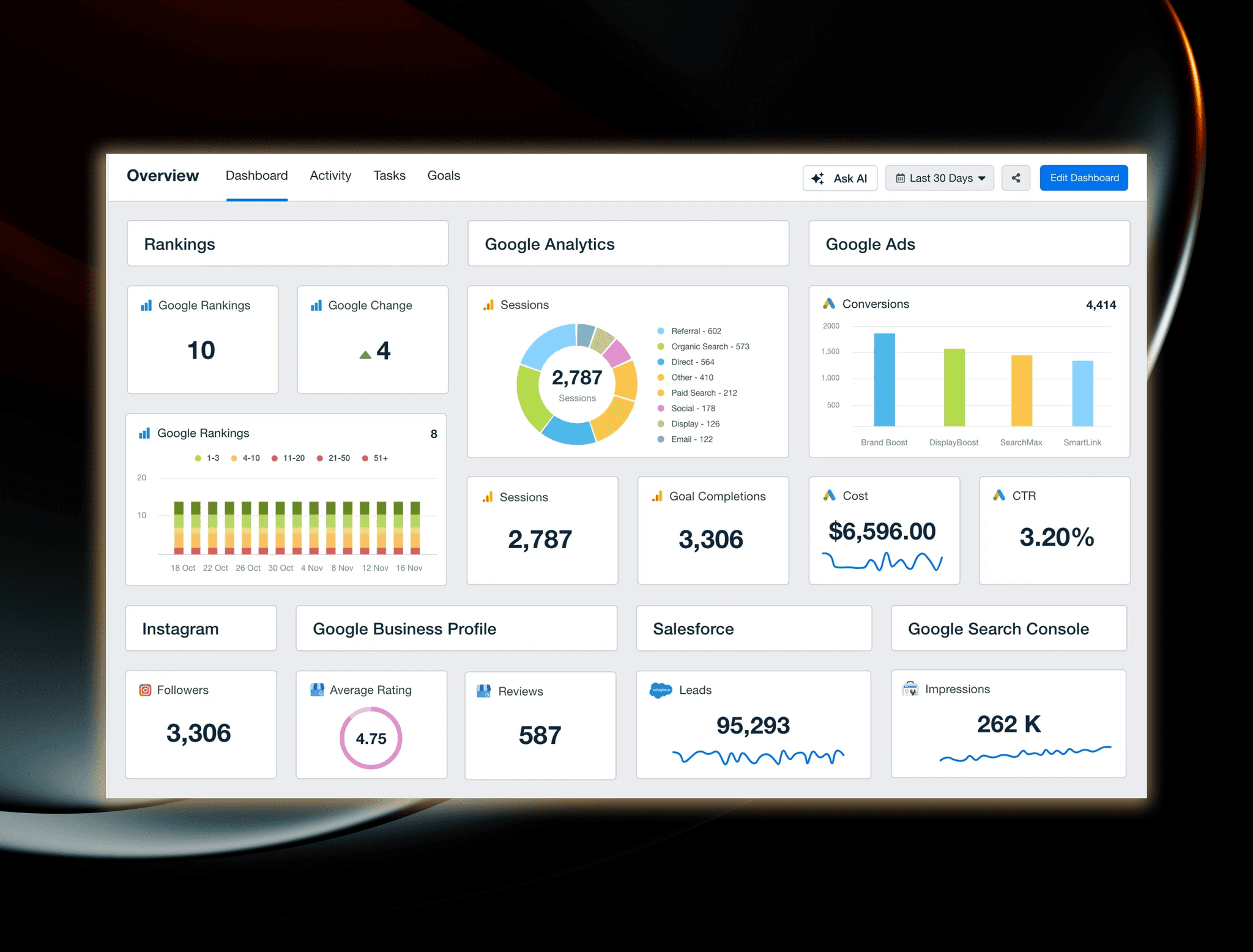Click the Overview heading
Screen dimensions: 1253x952
163,176
